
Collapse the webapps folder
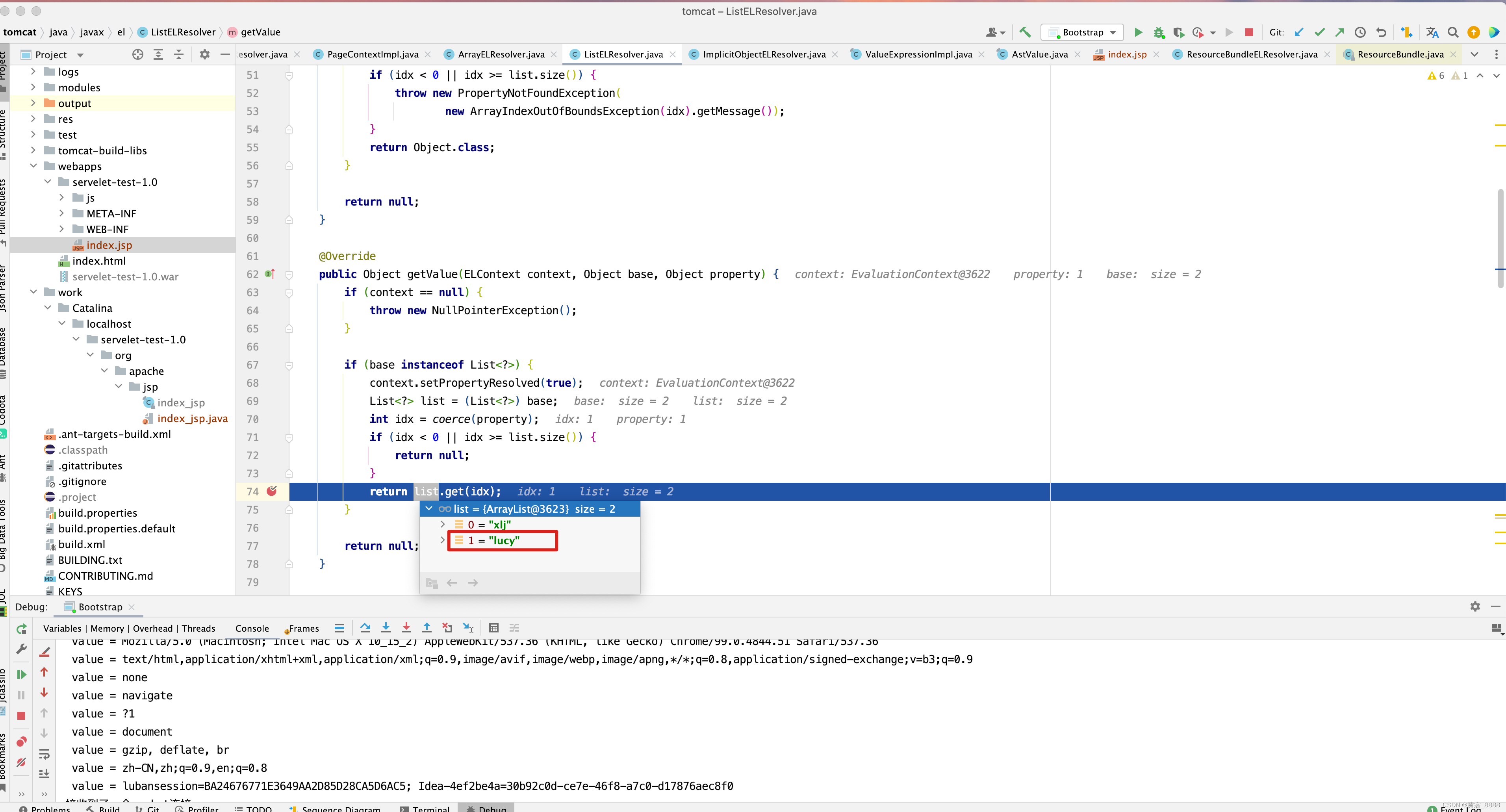pos(33,166)
